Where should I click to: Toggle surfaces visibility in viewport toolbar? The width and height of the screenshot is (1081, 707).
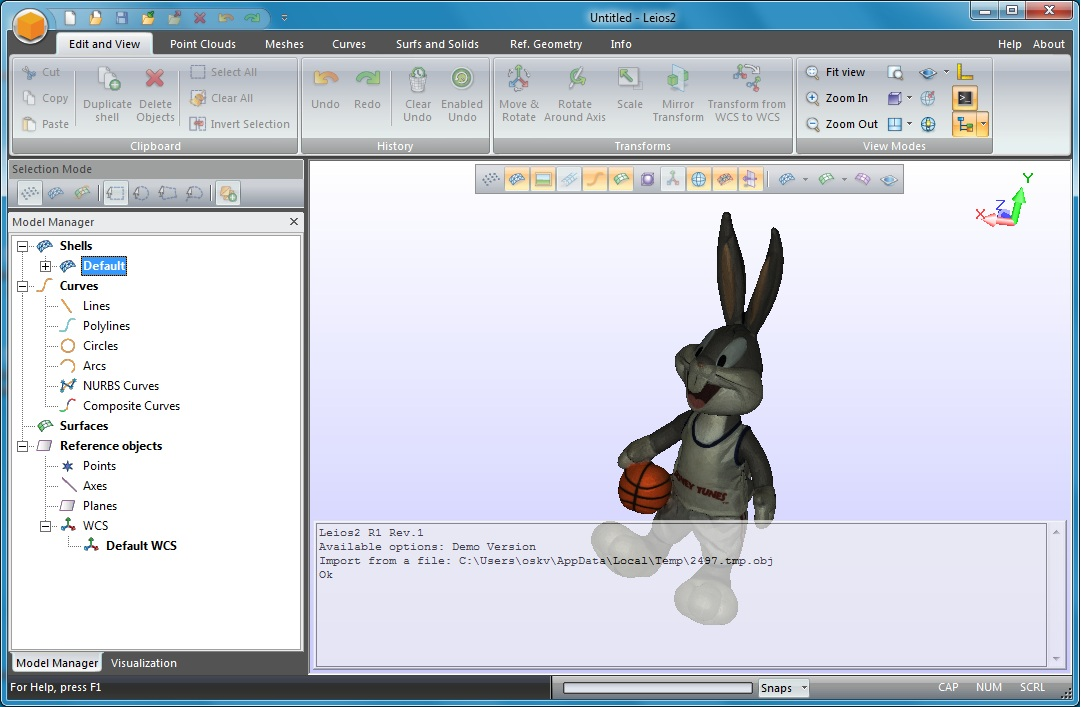[620, 180]
